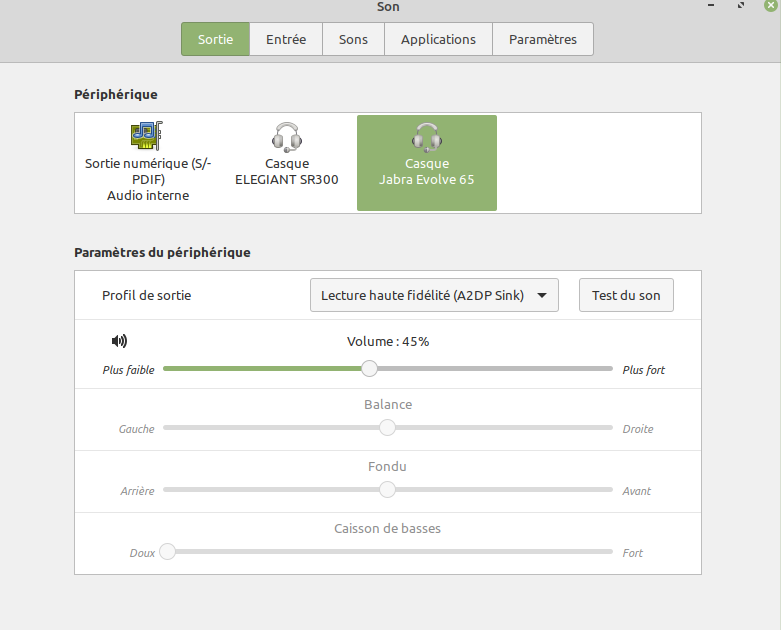Click the Caisson de basses slider handle
781x630 pixels.
tap(167, 551)
